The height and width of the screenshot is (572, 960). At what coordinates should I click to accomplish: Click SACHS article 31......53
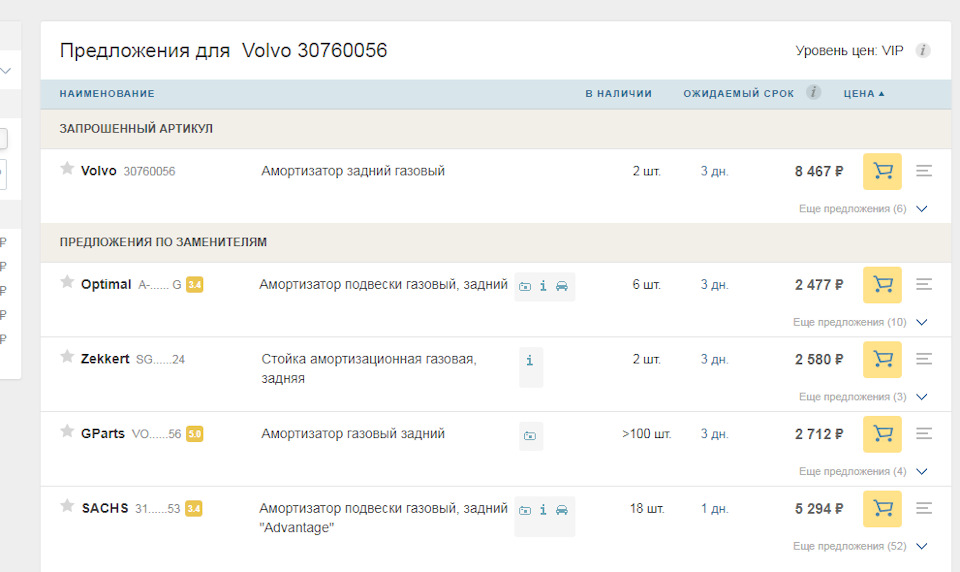pyautogui.click(x=157, y=509)
